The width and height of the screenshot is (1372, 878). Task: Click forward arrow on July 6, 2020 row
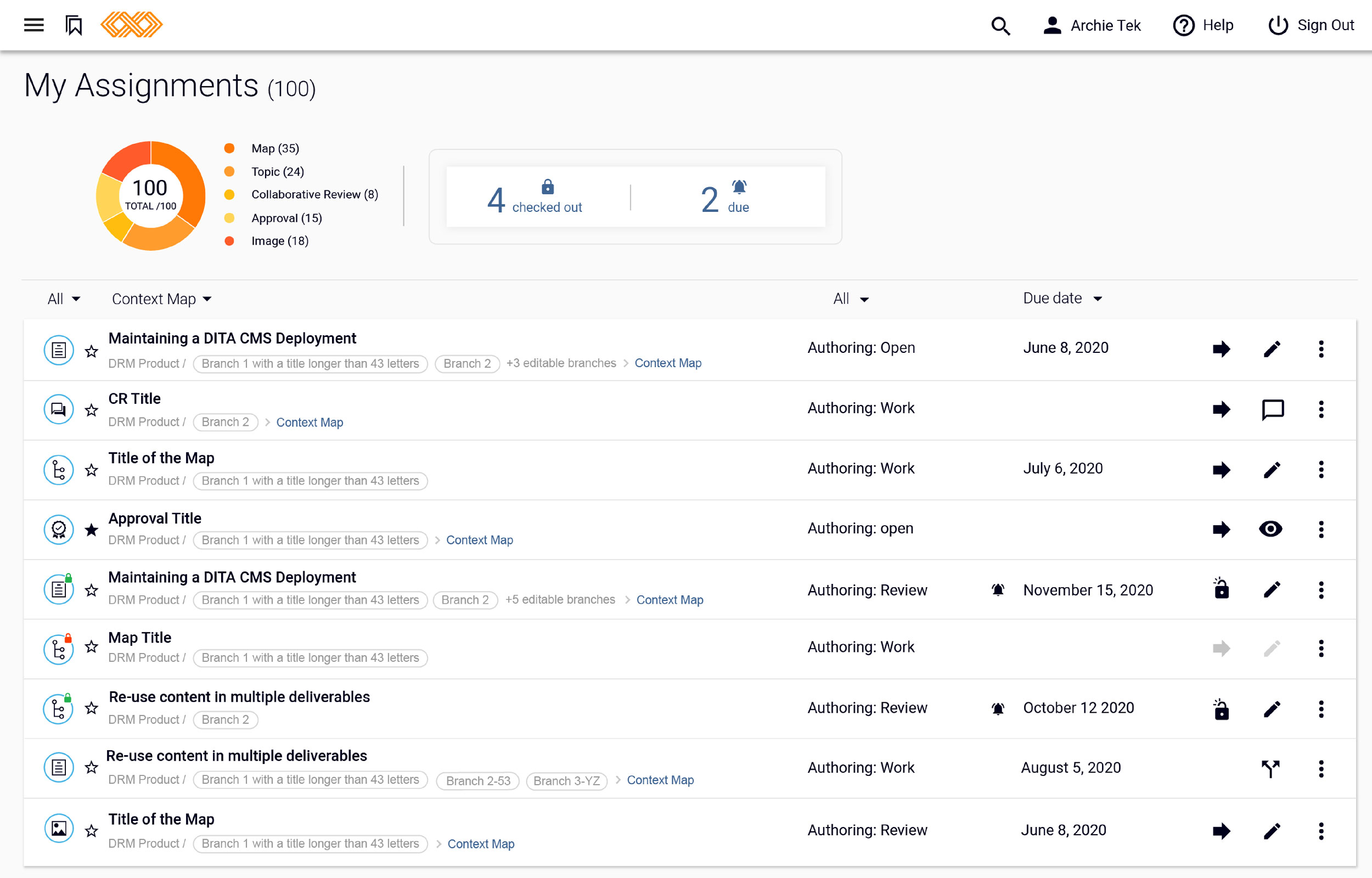point(1221,470)
